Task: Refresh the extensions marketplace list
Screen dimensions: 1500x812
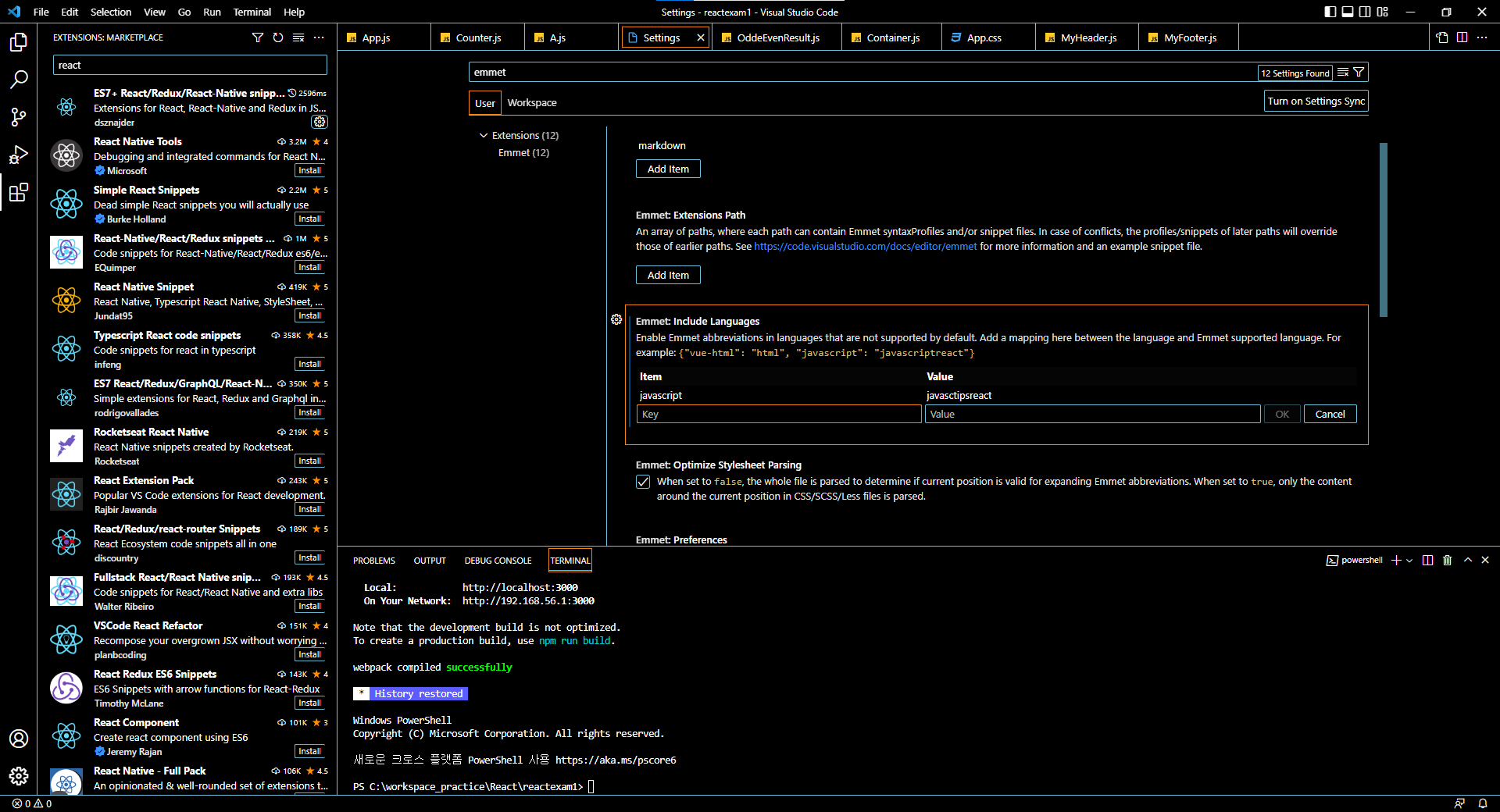Action: tap(278, 37)
